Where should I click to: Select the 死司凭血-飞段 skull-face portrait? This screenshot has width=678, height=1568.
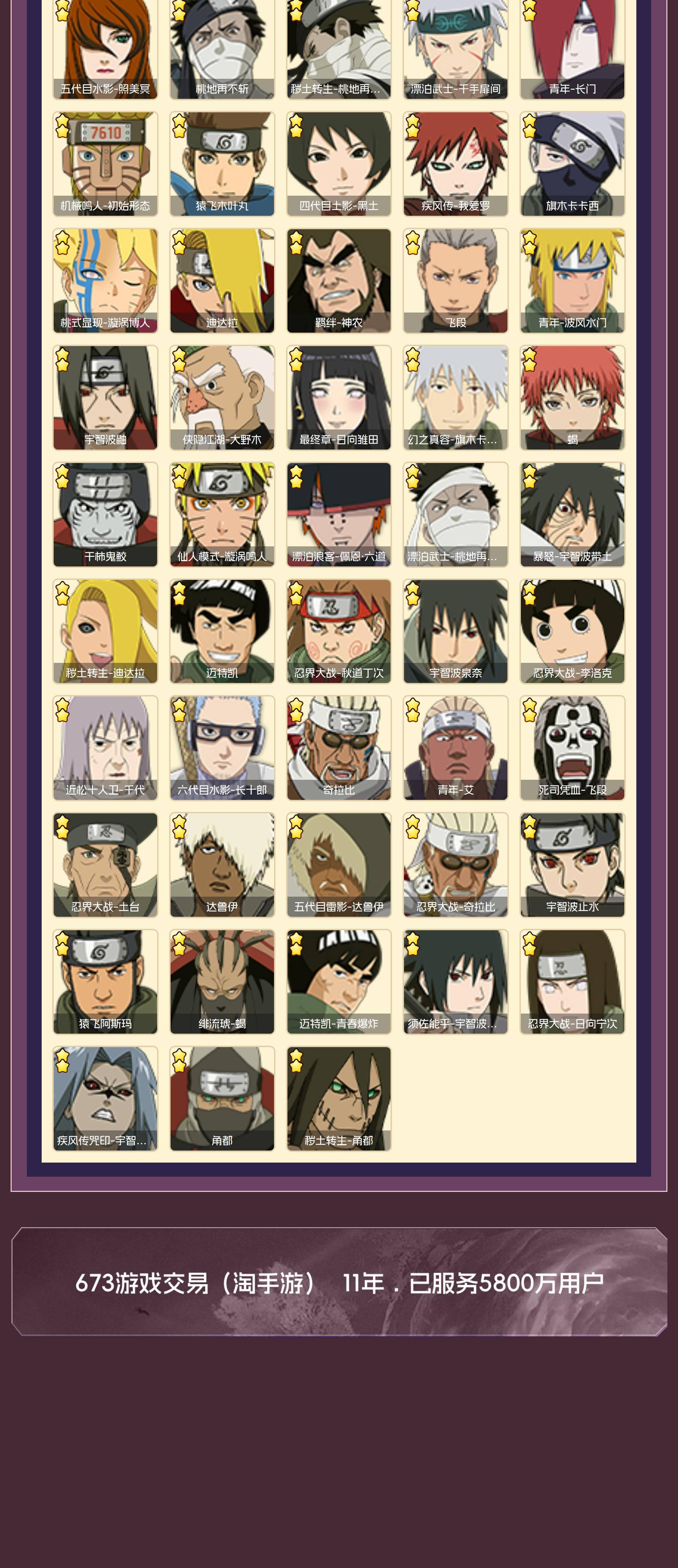(x=572, y=748)
